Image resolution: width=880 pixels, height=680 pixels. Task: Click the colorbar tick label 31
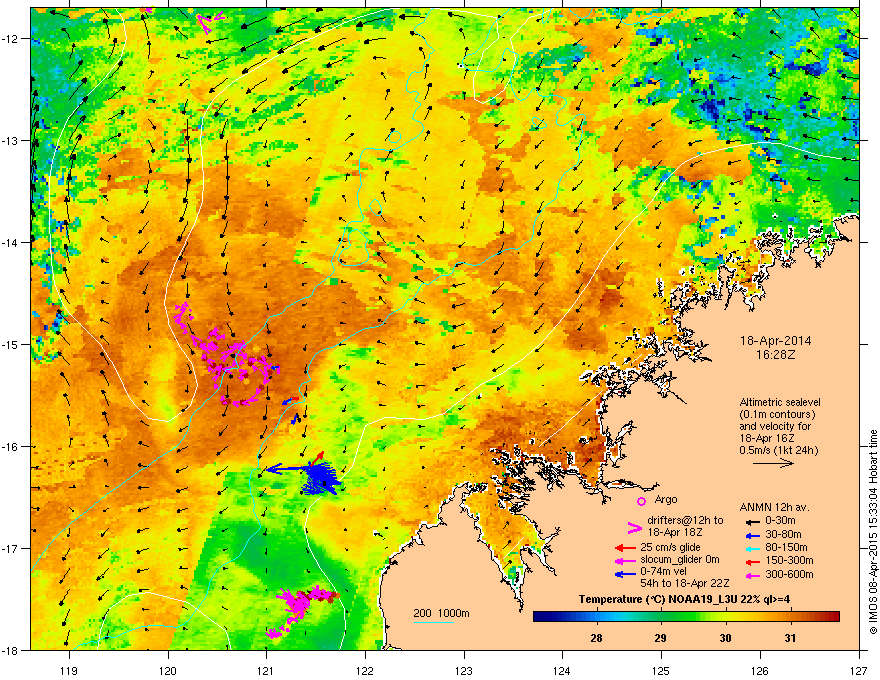(790, 638)
